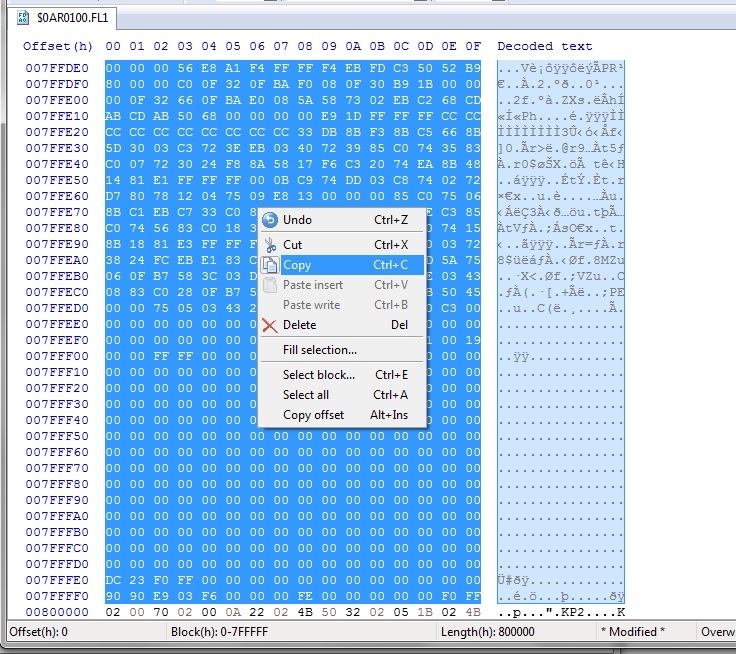
Task: Click byte 4B at column 08 in row 00800000
Action: [x=305, y=612]
